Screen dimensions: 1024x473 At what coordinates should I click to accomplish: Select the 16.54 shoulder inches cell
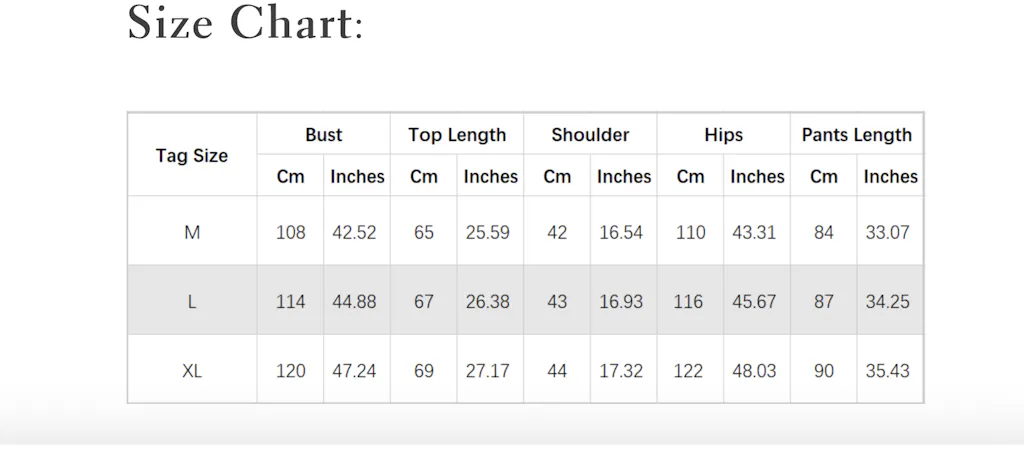[621, 232]
